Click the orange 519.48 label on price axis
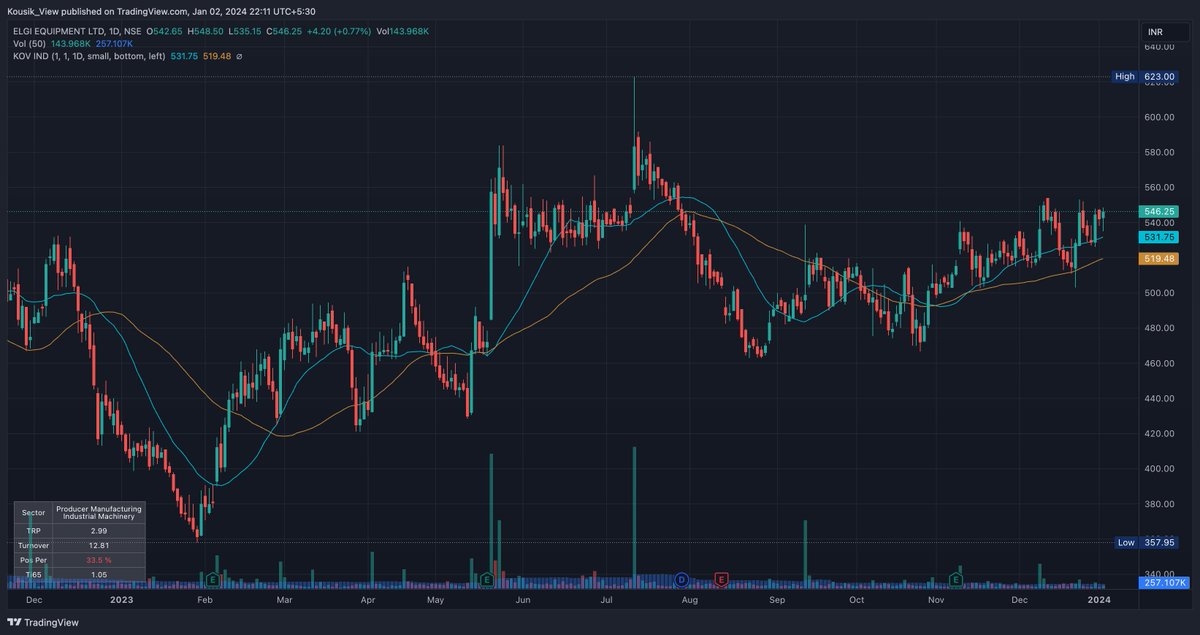 1161,258
